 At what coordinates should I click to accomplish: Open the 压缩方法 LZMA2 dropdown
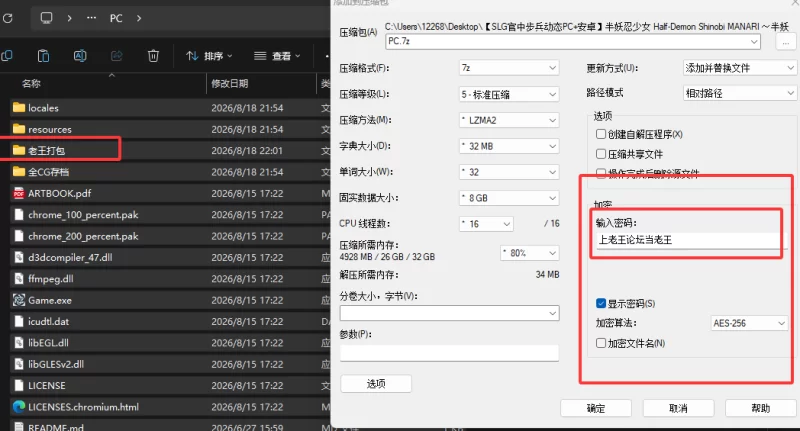509,120
